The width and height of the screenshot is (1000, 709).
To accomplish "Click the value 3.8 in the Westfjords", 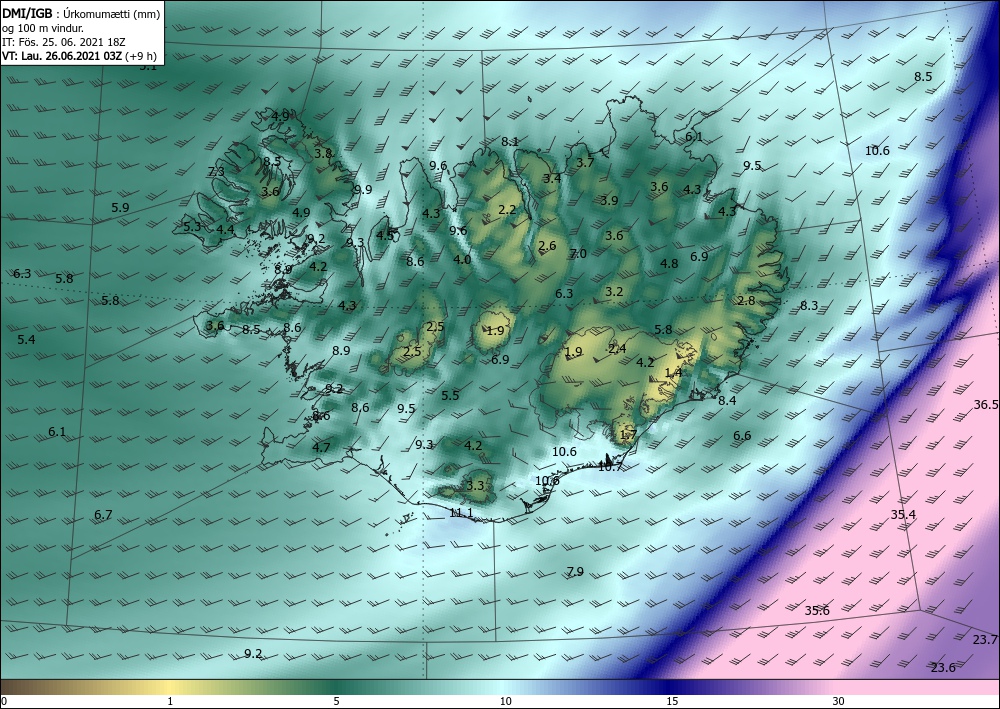I will tap(323, 153).
